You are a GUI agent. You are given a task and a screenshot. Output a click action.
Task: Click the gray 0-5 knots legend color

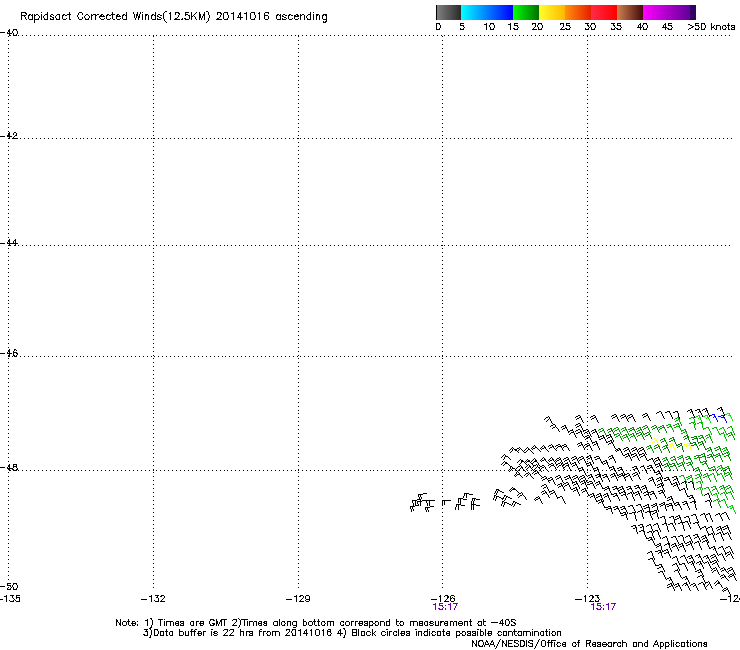pyautogui.click(x=448, y=12)
